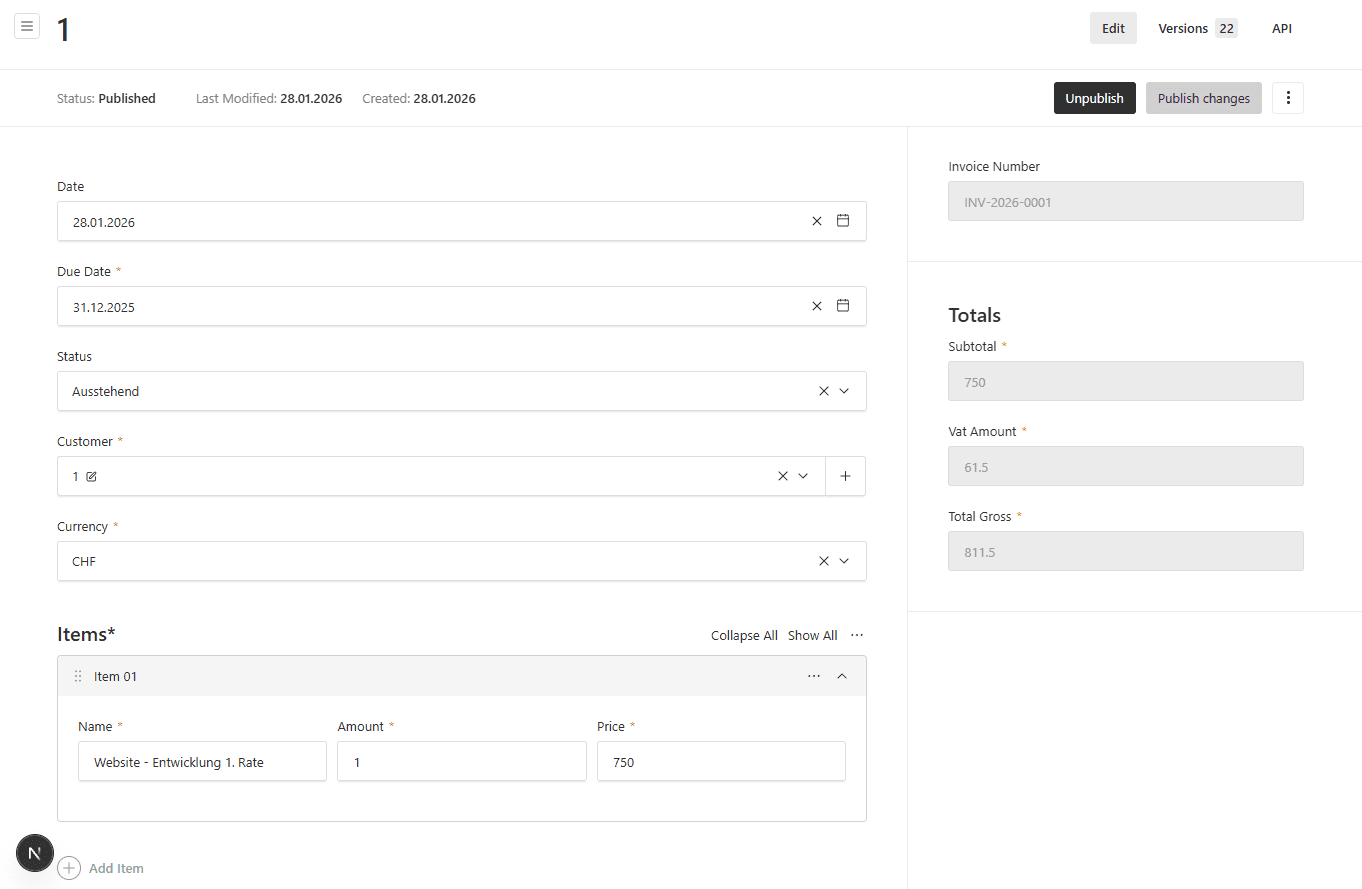Click the Price input field

pyautogui.click(x=721, y=761)
